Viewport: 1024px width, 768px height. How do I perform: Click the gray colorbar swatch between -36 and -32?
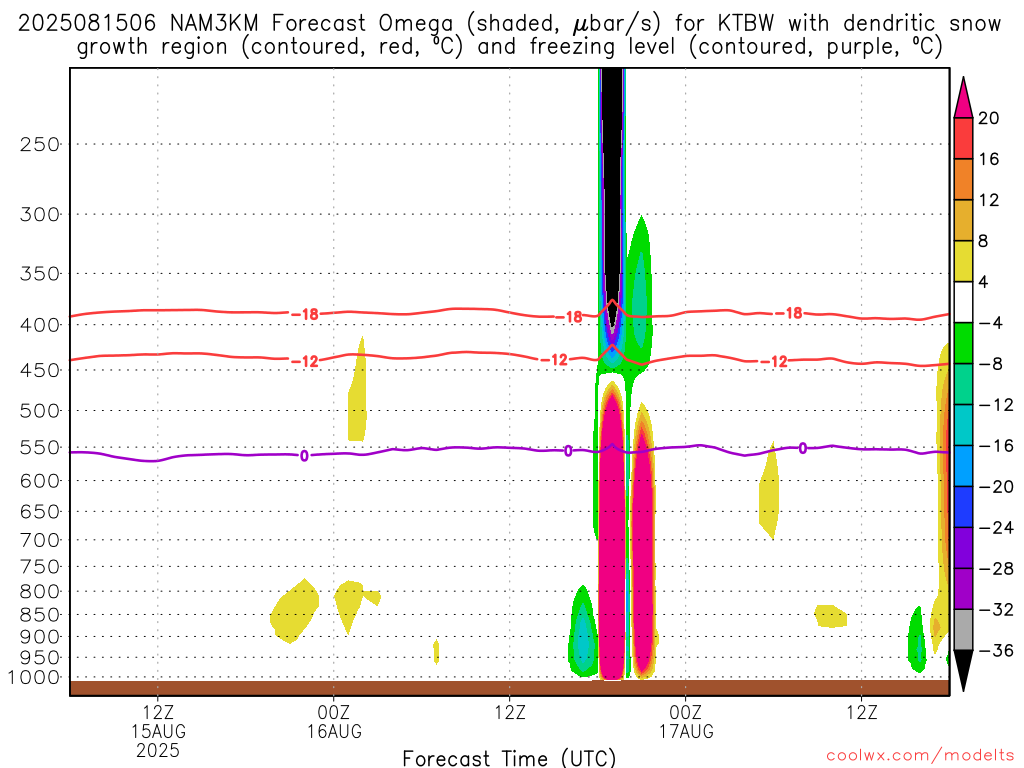point(963,630)
